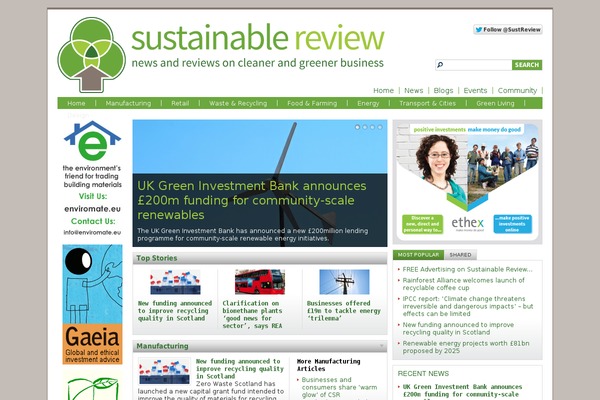Open IPCC report climate change link
Viewport: 600px width, 400px height.
click(x=468, y=306)
